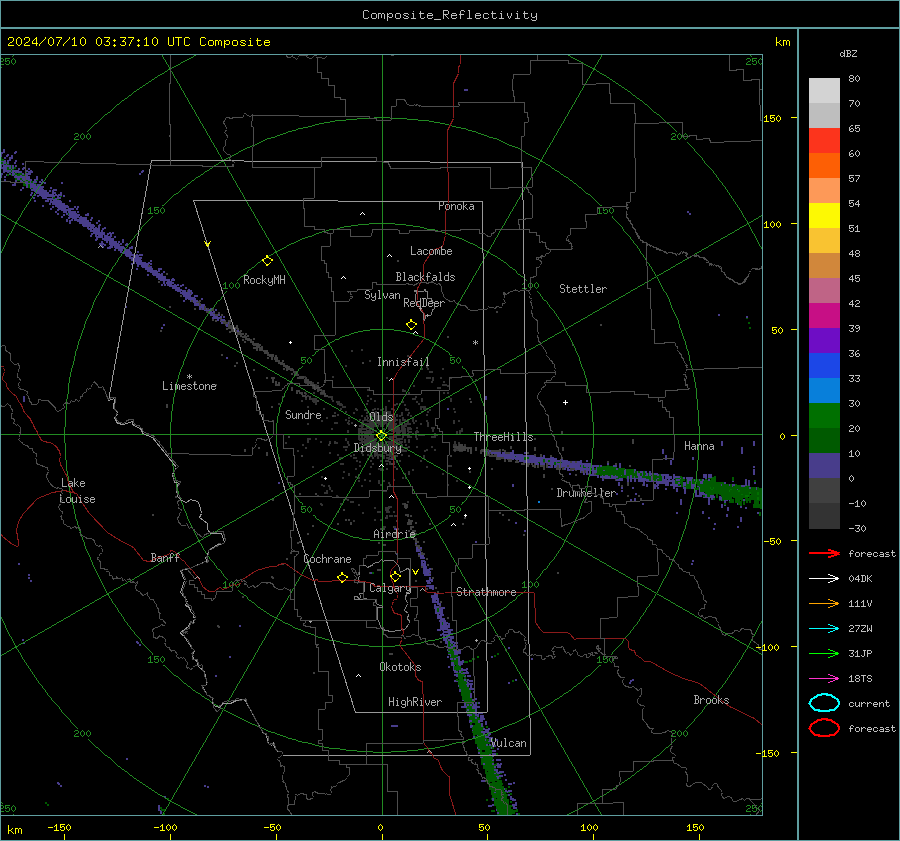The width and height of the screenshot is (900, 841).
Task: Click the Lacombe city label
Action: (431, 251)
